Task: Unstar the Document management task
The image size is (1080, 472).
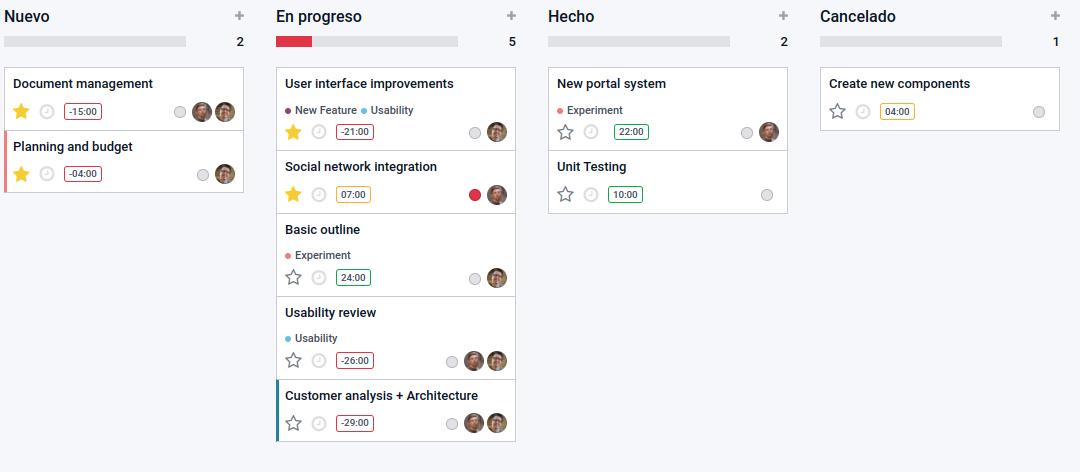Action: pos(21,111)
